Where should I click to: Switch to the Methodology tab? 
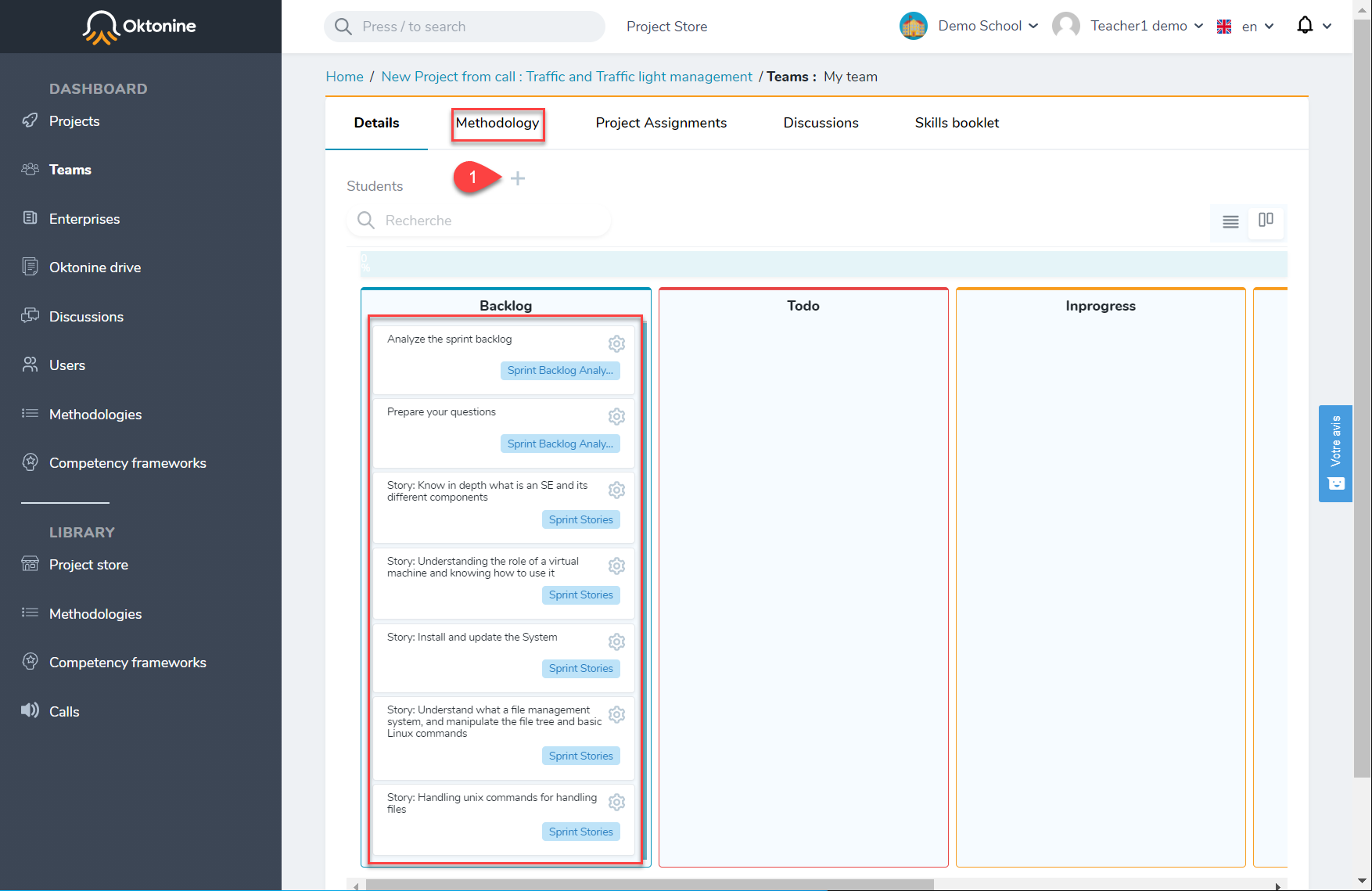tap(497, 123)
